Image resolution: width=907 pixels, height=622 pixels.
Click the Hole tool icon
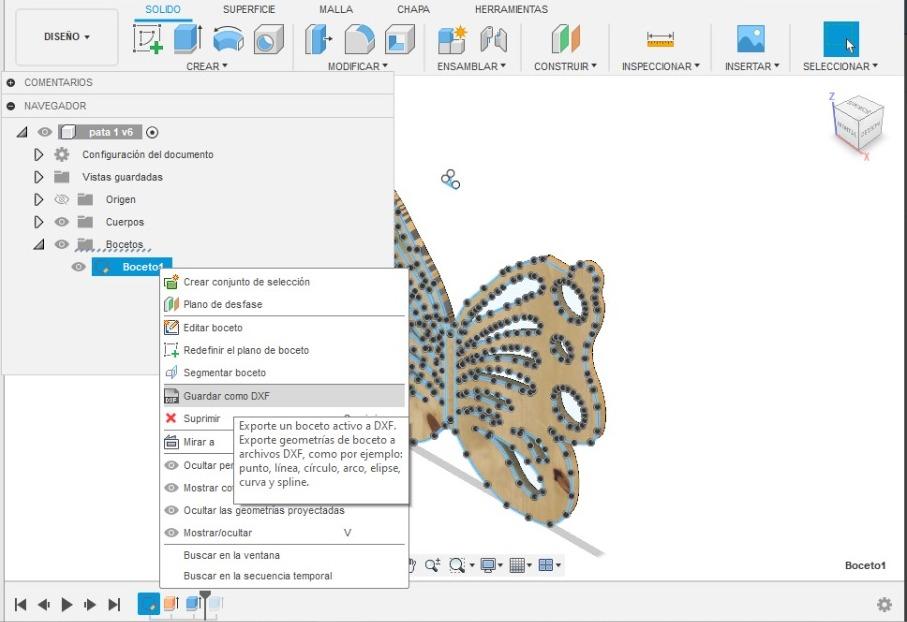click(x=269, y=39)
